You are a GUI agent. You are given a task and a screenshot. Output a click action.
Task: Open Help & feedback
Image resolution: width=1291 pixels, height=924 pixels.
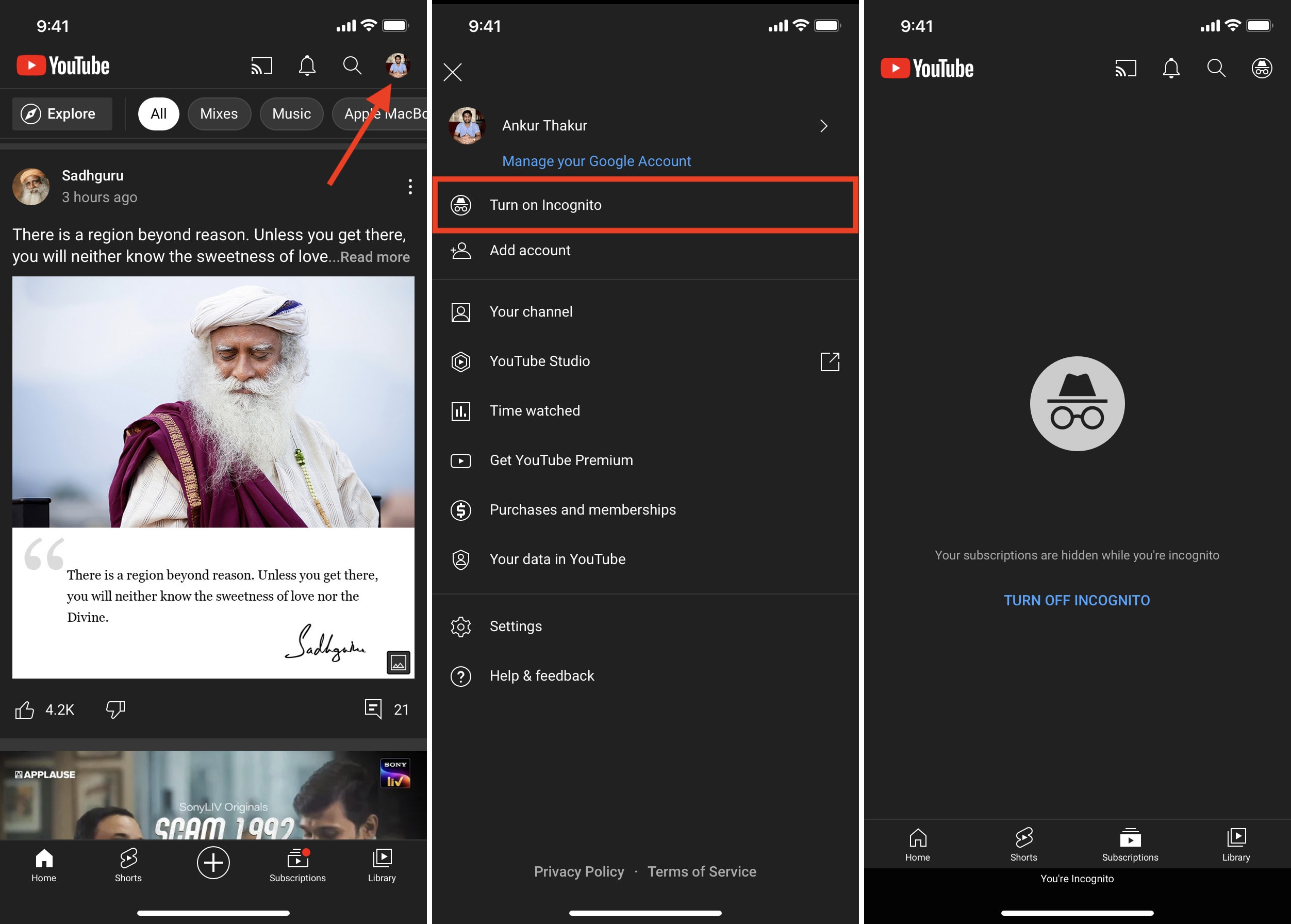click(645, 676)
